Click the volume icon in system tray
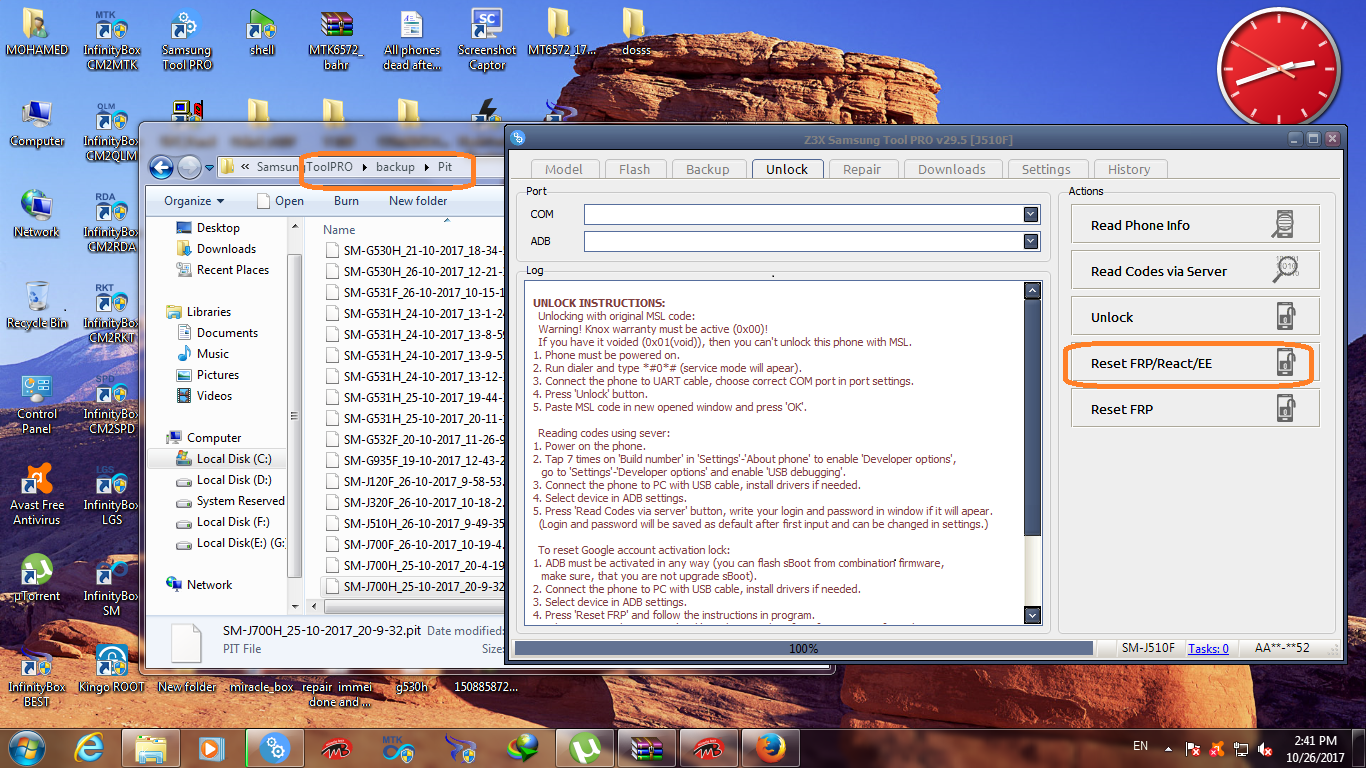Viewport: 1366px width, 768px height. (x=1265, y=748)
